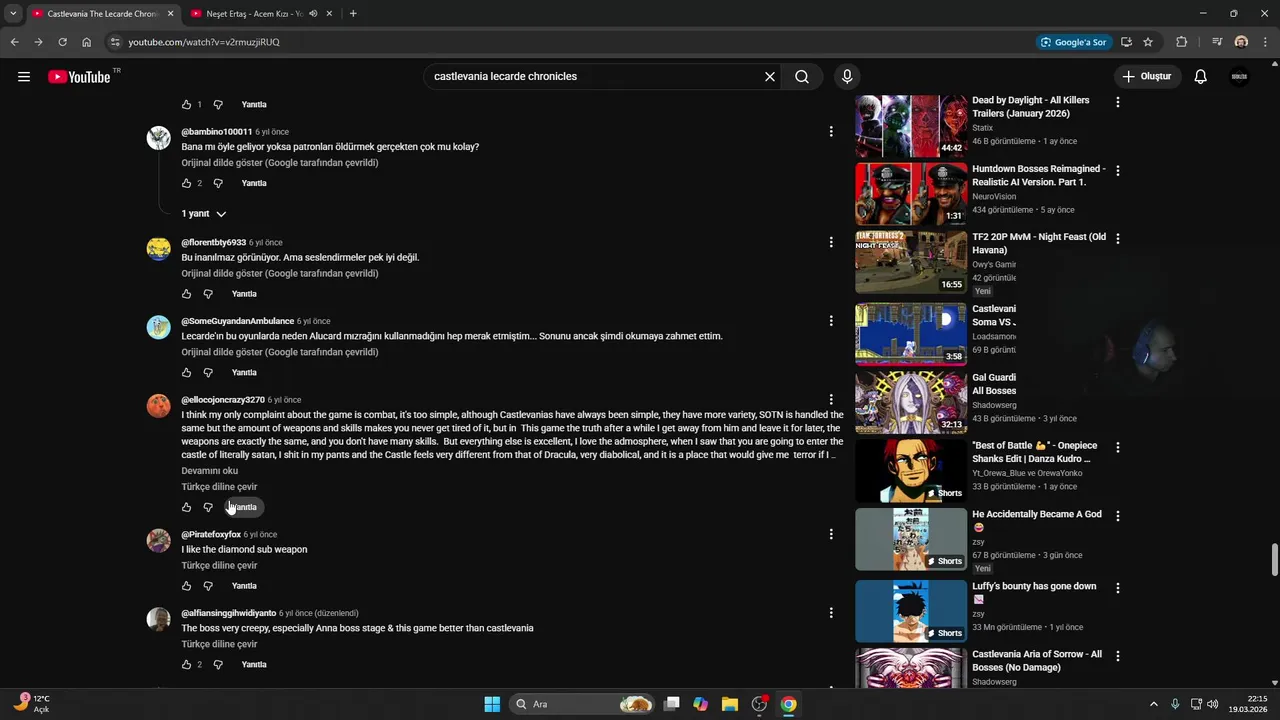Open options menu for @ellocojoncrazy3270 comment
The height and width of the screenshot is (720, 1280).
831,399
